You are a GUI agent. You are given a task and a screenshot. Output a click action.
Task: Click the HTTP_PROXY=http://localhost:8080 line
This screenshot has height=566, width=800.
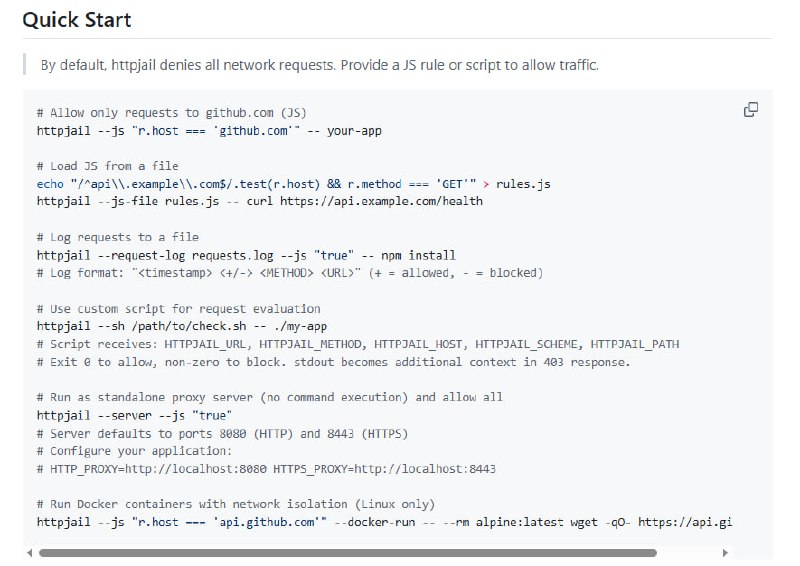click(x=266, y=468)
